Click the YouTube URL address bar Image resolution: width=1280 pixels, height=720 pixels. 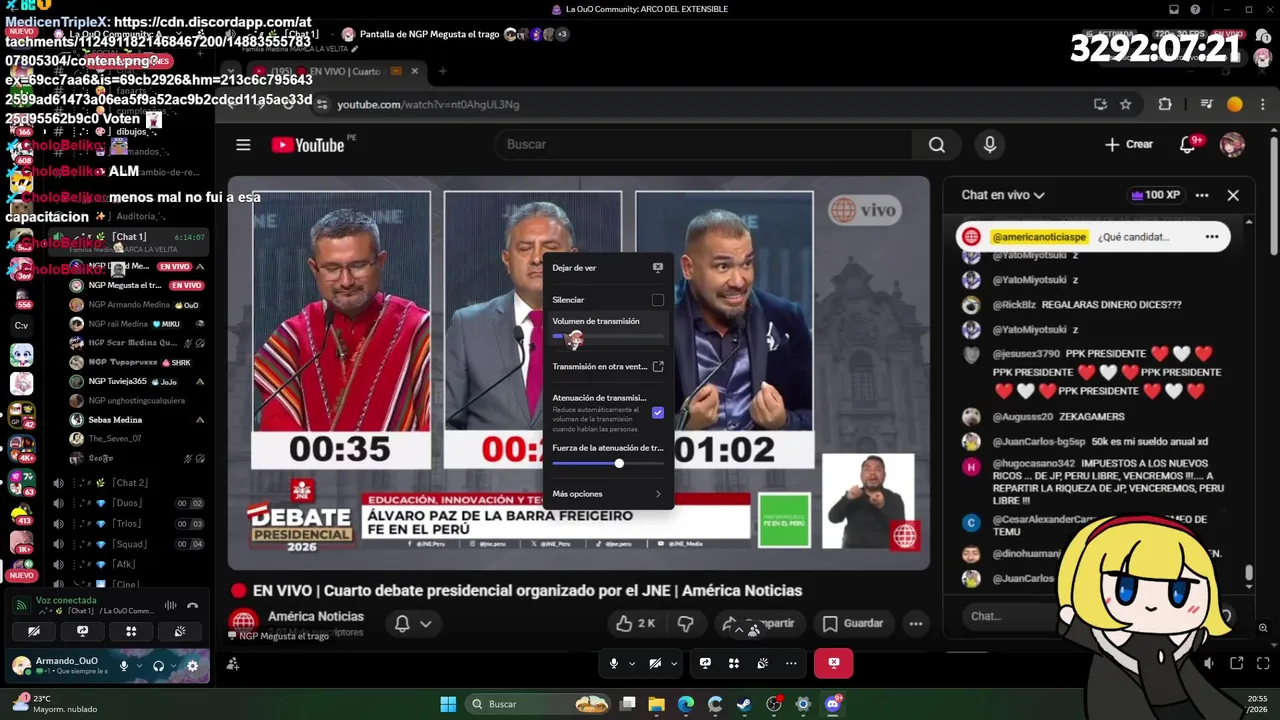click(x=700, y=104)
